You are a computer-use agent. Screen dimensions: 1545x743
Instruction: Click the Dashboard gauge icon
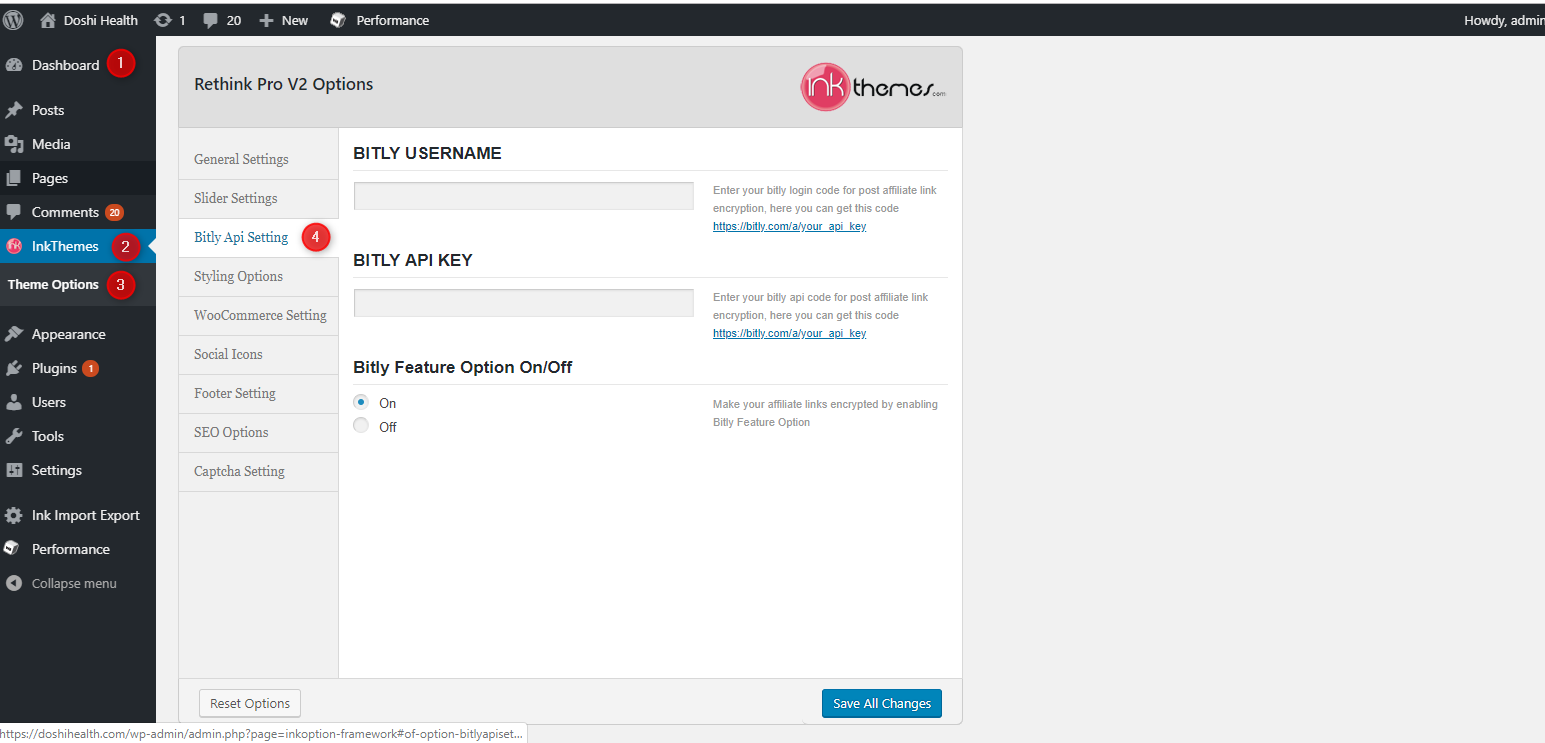coord(14,65)
